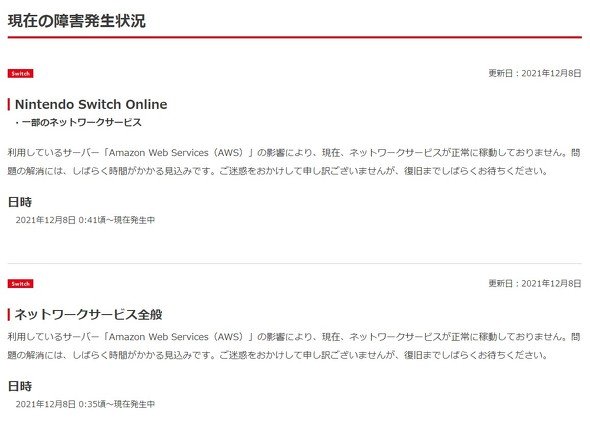This screenshot has width=590, height=422.
Task: Click the ・一部のネットワークサービス subheading
Action: click(78, 122)
